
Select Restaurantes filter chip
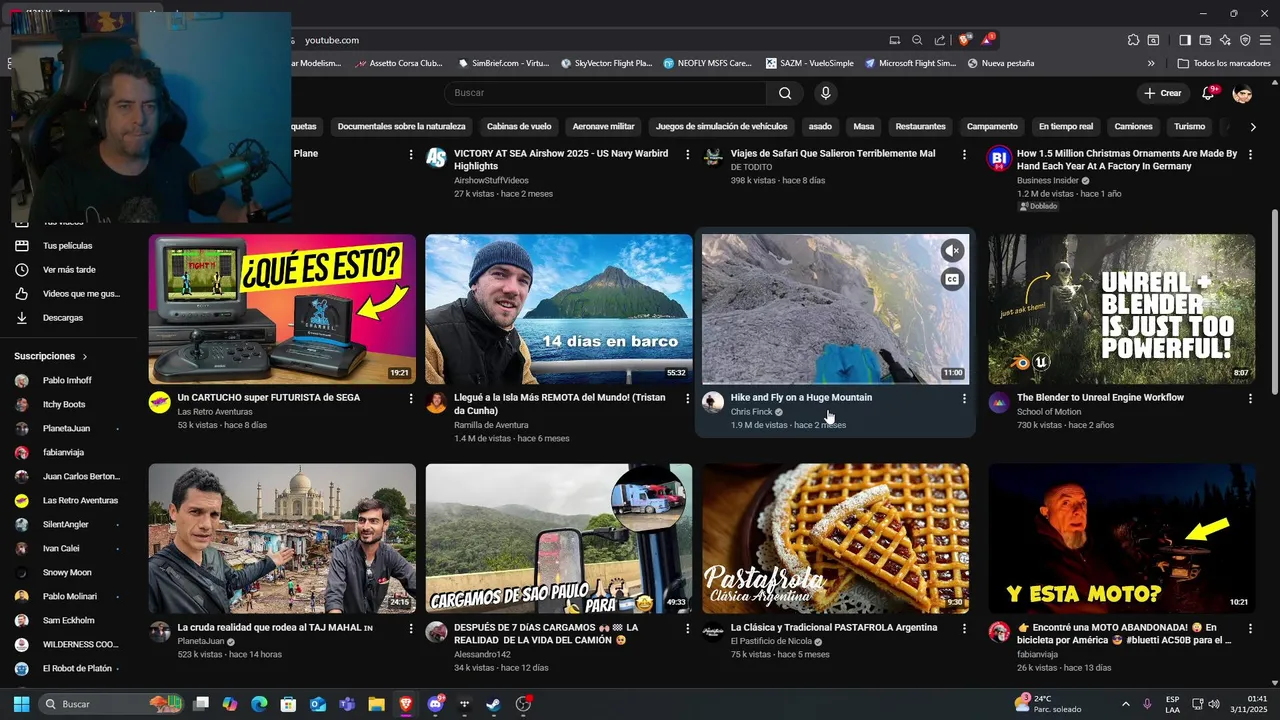(x=920, y=127)
